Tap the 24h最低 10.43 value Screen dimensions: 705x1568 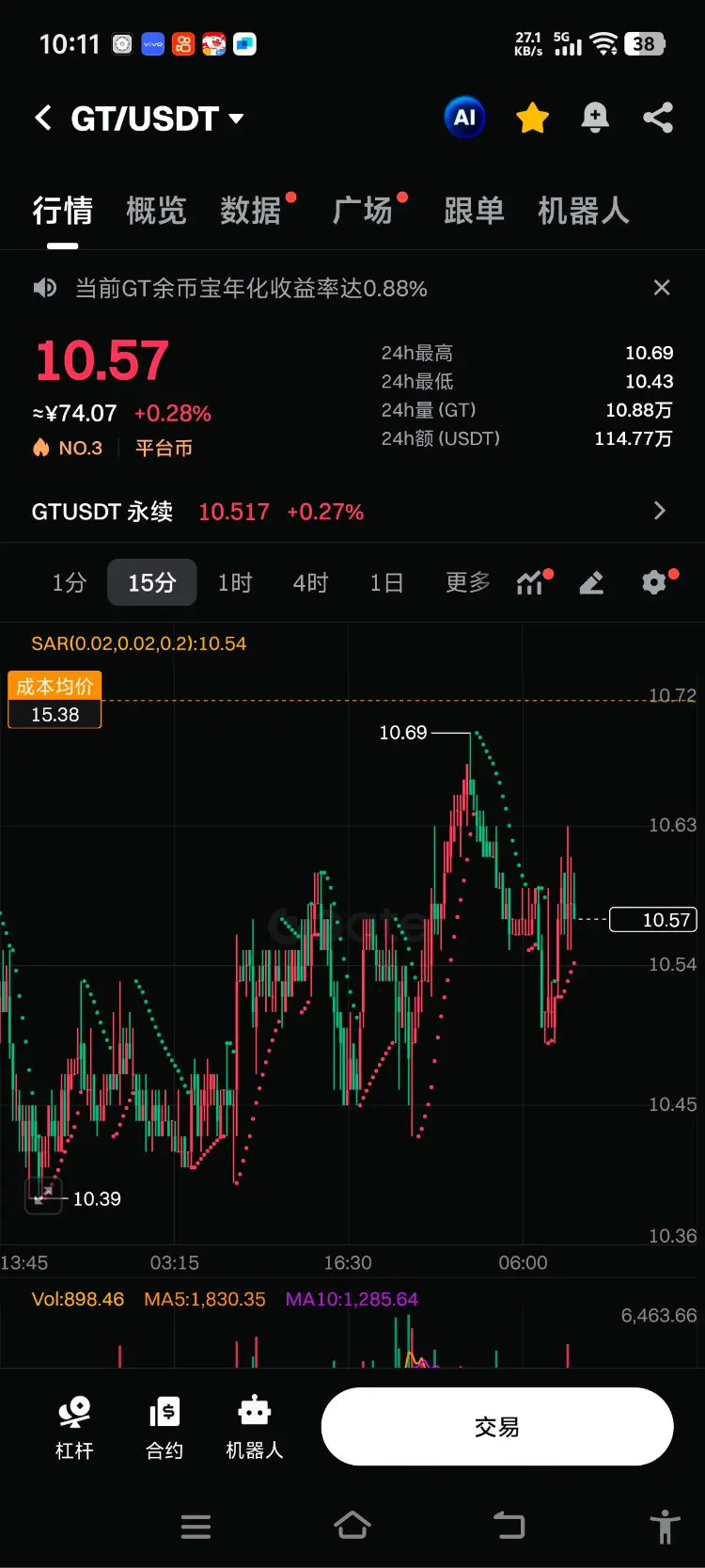point(649,381)
